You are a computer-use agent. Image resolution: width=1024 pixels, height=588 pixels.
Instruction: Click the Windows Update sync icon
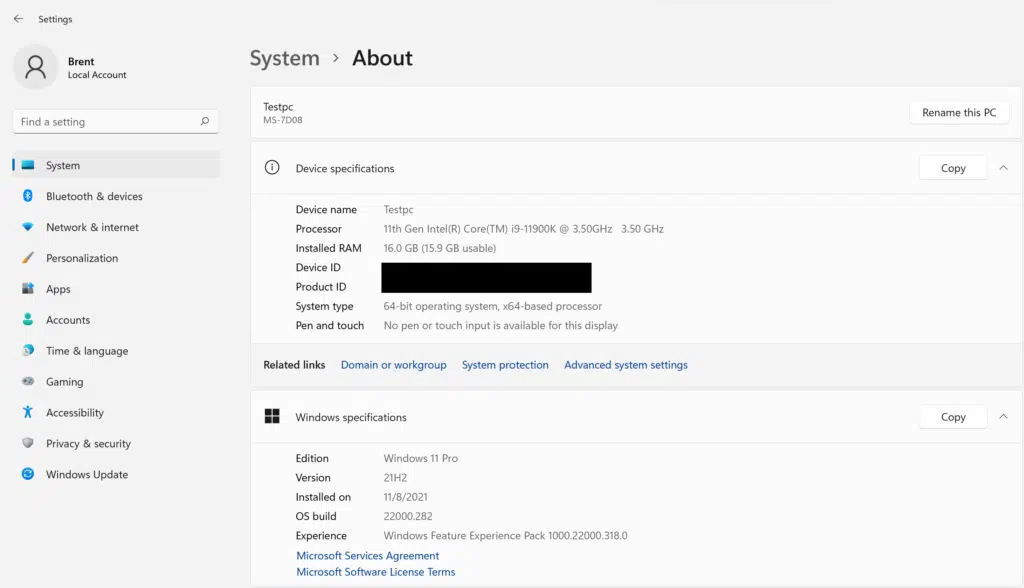click(x=27, y=474)
